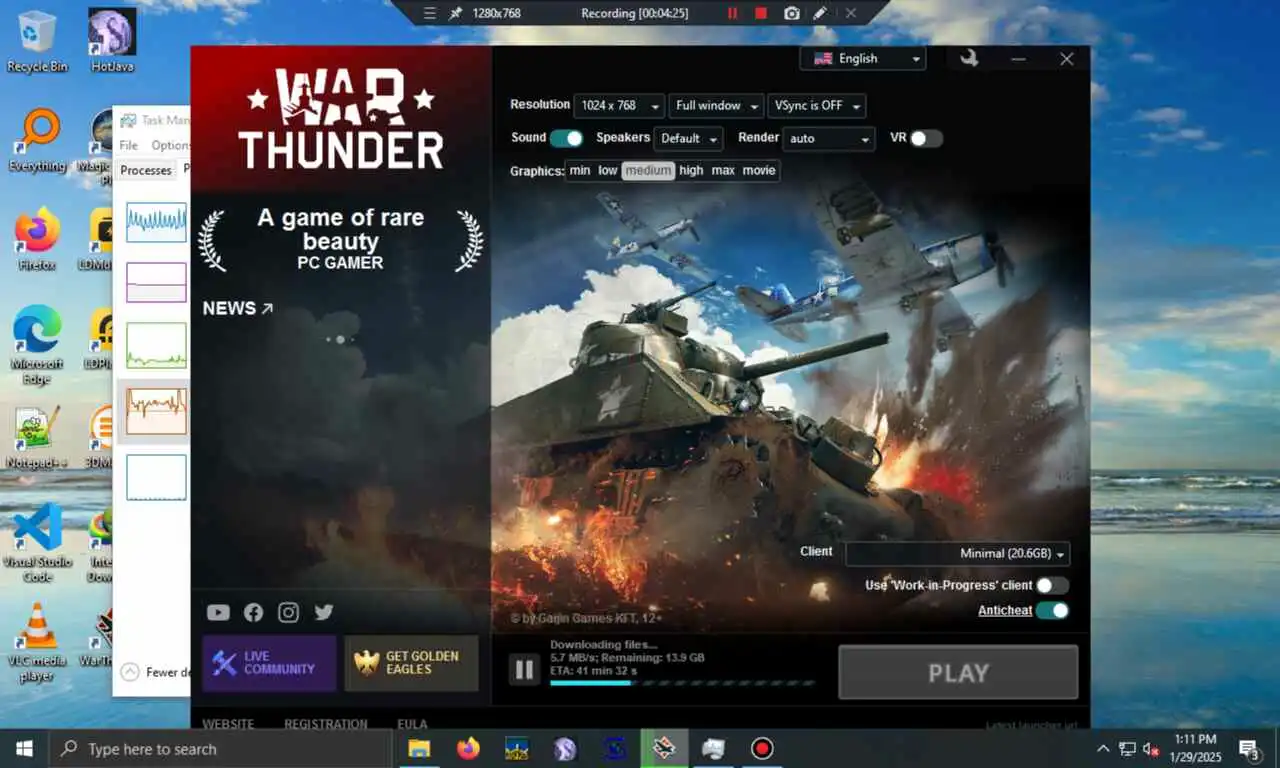Open the recorder's pencil annotation tool
Screen dimensions: 1280x768
820,13
